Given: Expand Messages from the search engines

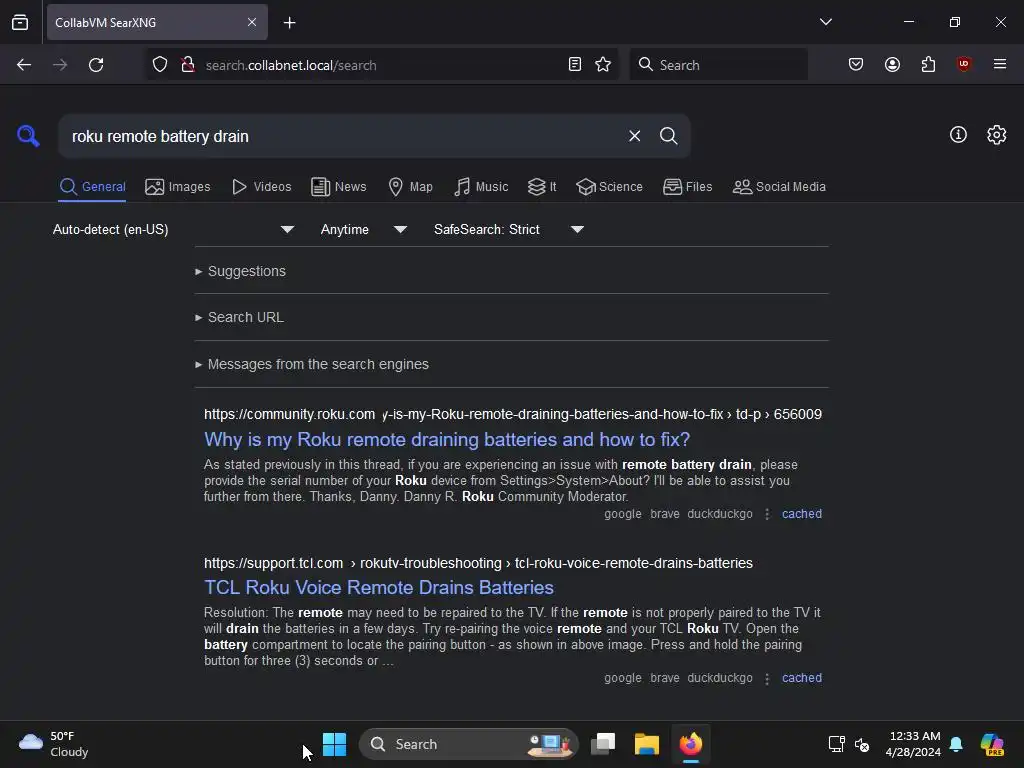Looking at the screenshot, I should coord(312,364).
